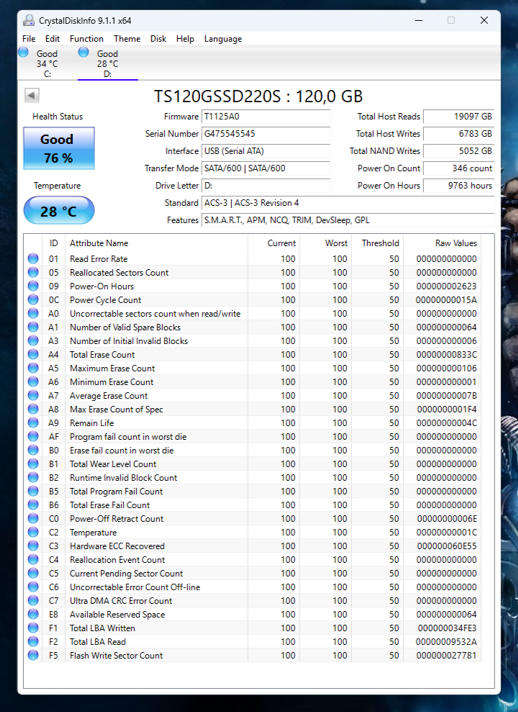Open the File menu
The height and width of the screenshot is (712, 518).
click(29, 39)
